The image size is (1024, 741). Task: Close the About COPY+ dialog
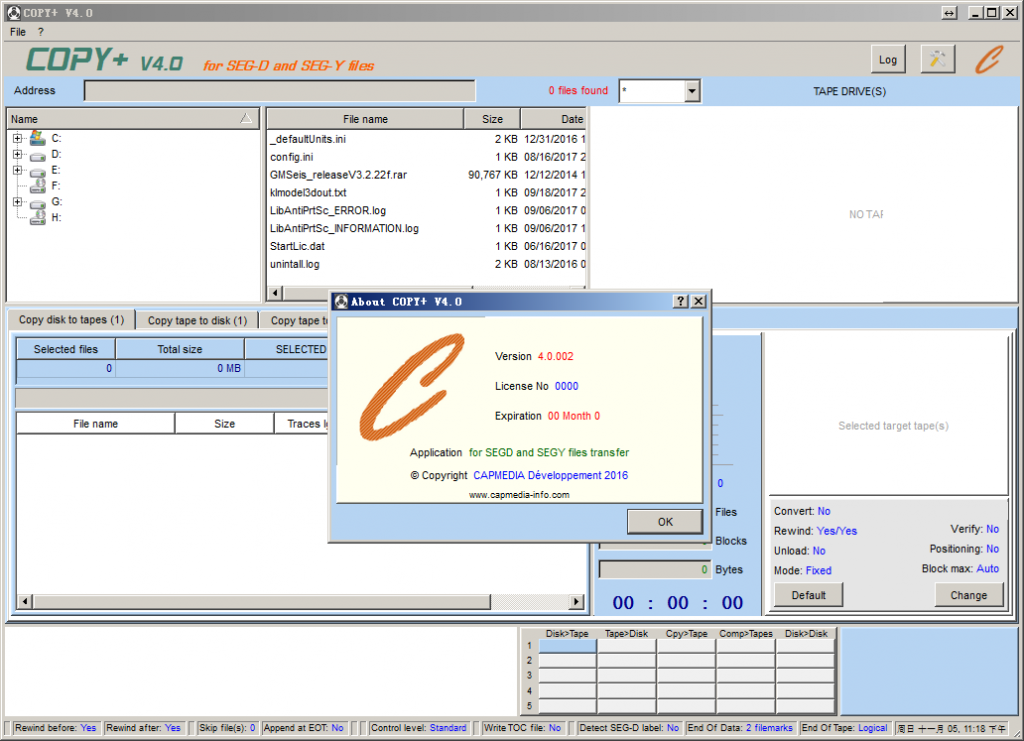click(x=698, y=301)
